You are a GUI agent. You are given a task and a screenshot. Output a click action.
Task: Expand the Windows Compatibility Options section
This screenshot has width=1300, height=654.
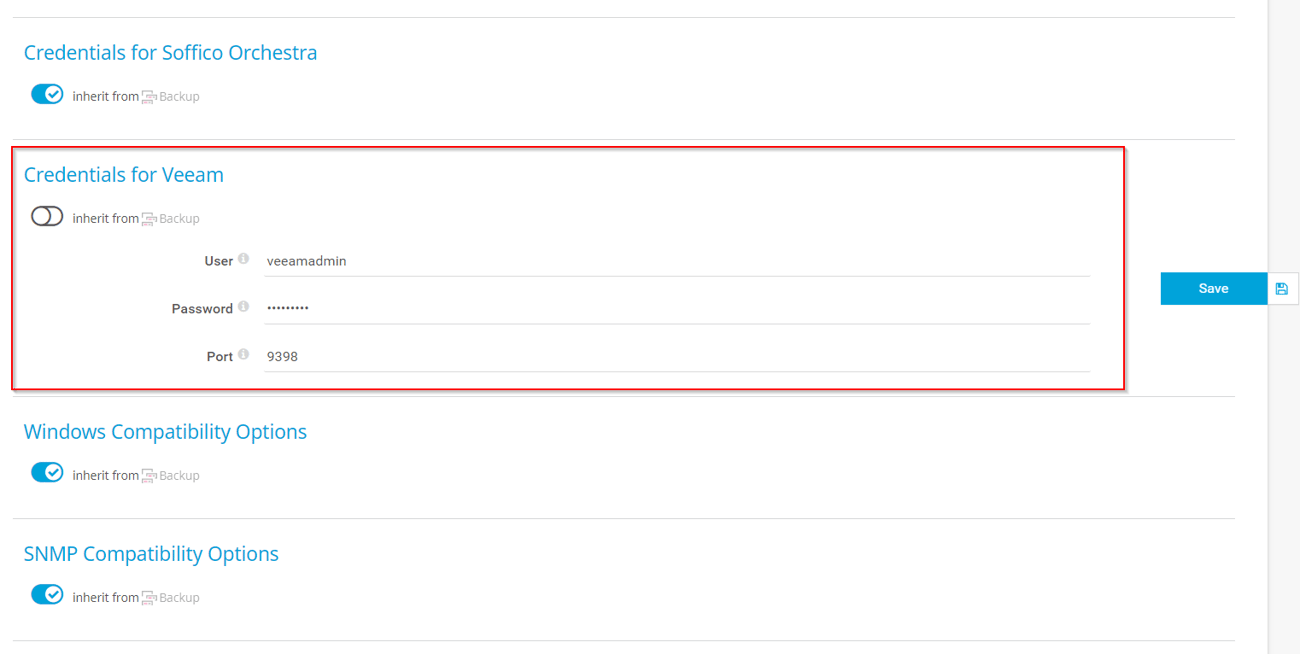[x=165, y=431]
